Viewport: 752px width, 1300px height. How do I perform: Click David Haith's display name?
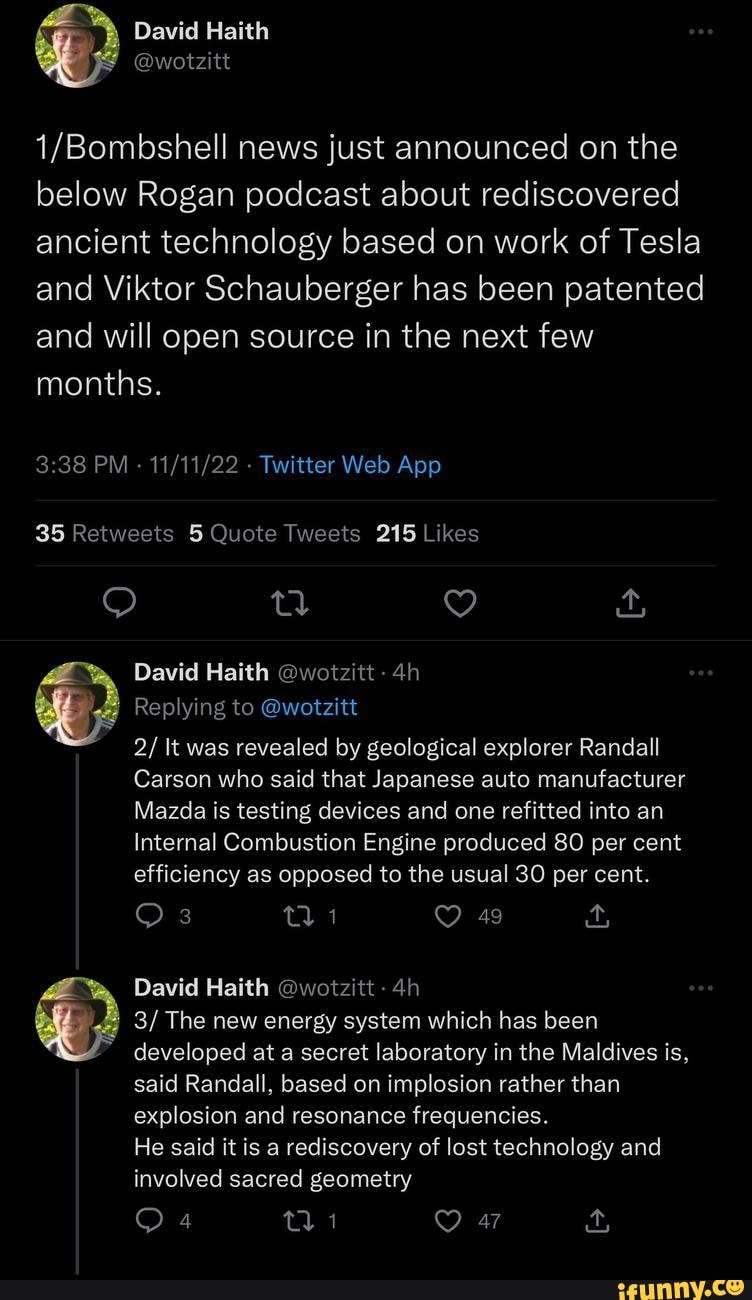pos(201,30)
